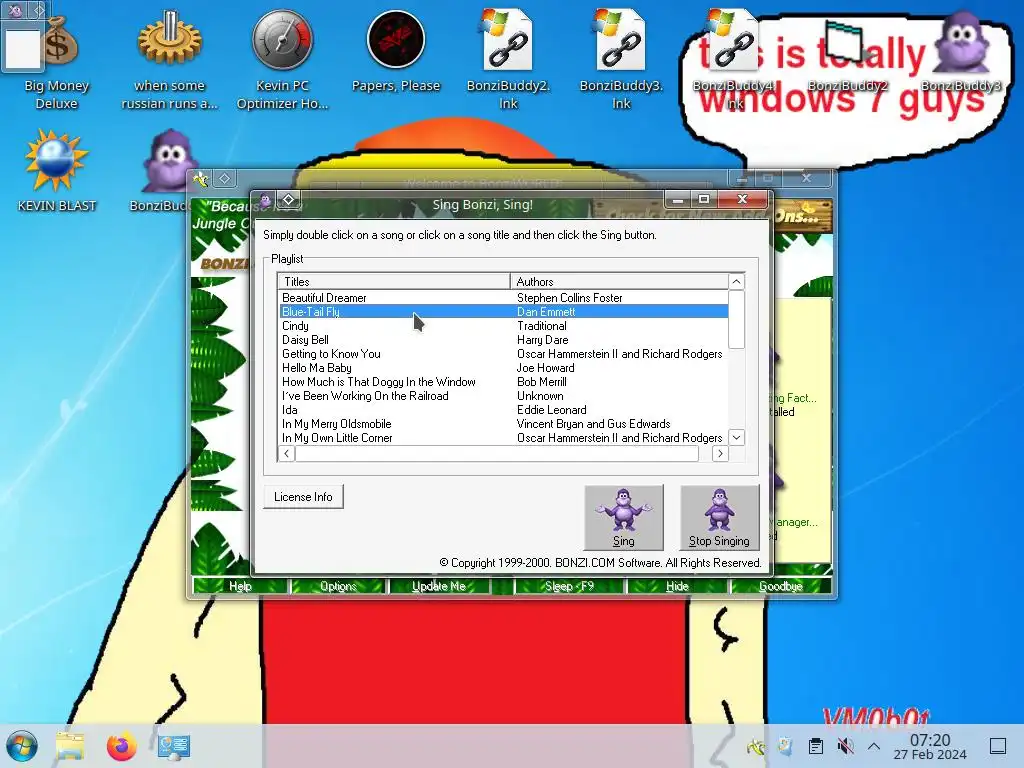Click playlist horizontal scroll right arrow
1024x768 pixels.
pyautogui.click(x=720, y=453)
